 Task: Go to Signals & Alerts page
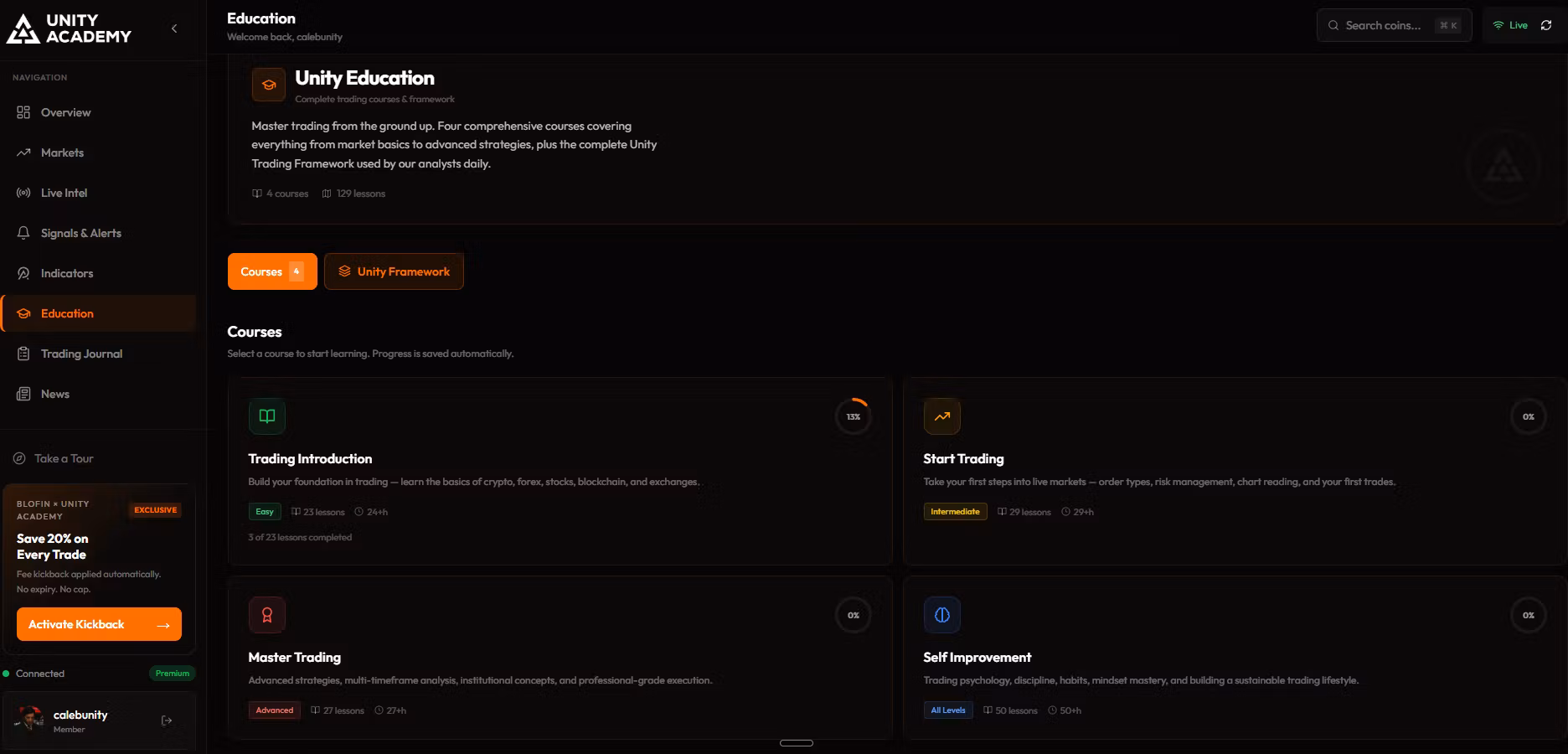80,233
